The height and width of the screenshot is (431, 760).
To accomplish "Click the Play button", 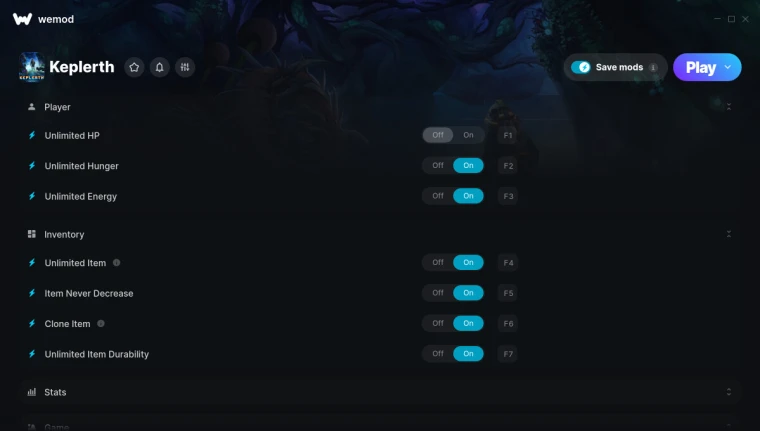I will pyautogui.click(x=700, y=67).
